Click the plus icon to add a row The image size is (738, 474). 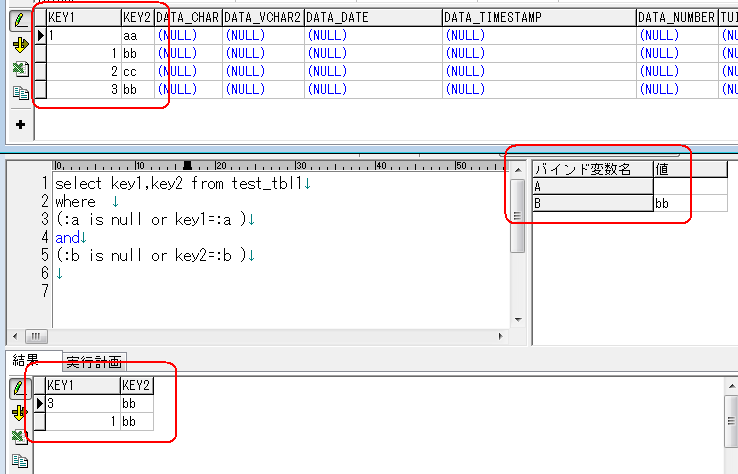point(19,125)
